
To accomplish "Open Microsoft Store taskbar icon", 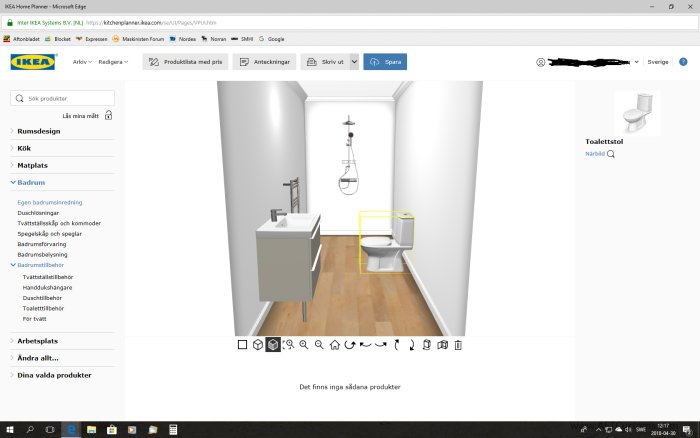I will pos(112,430).
